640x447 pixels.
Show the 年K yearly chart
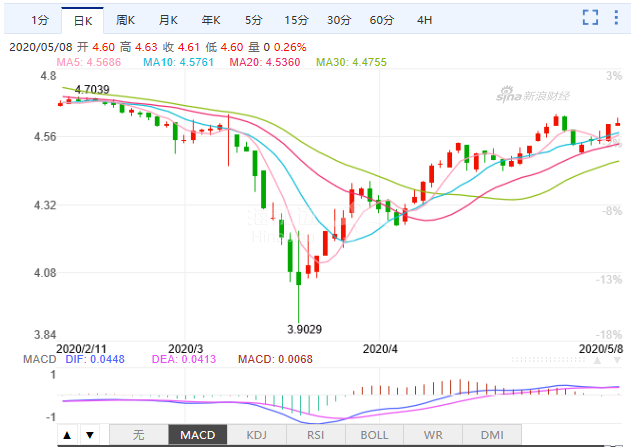pyautogui.click(x=211, y=20)
